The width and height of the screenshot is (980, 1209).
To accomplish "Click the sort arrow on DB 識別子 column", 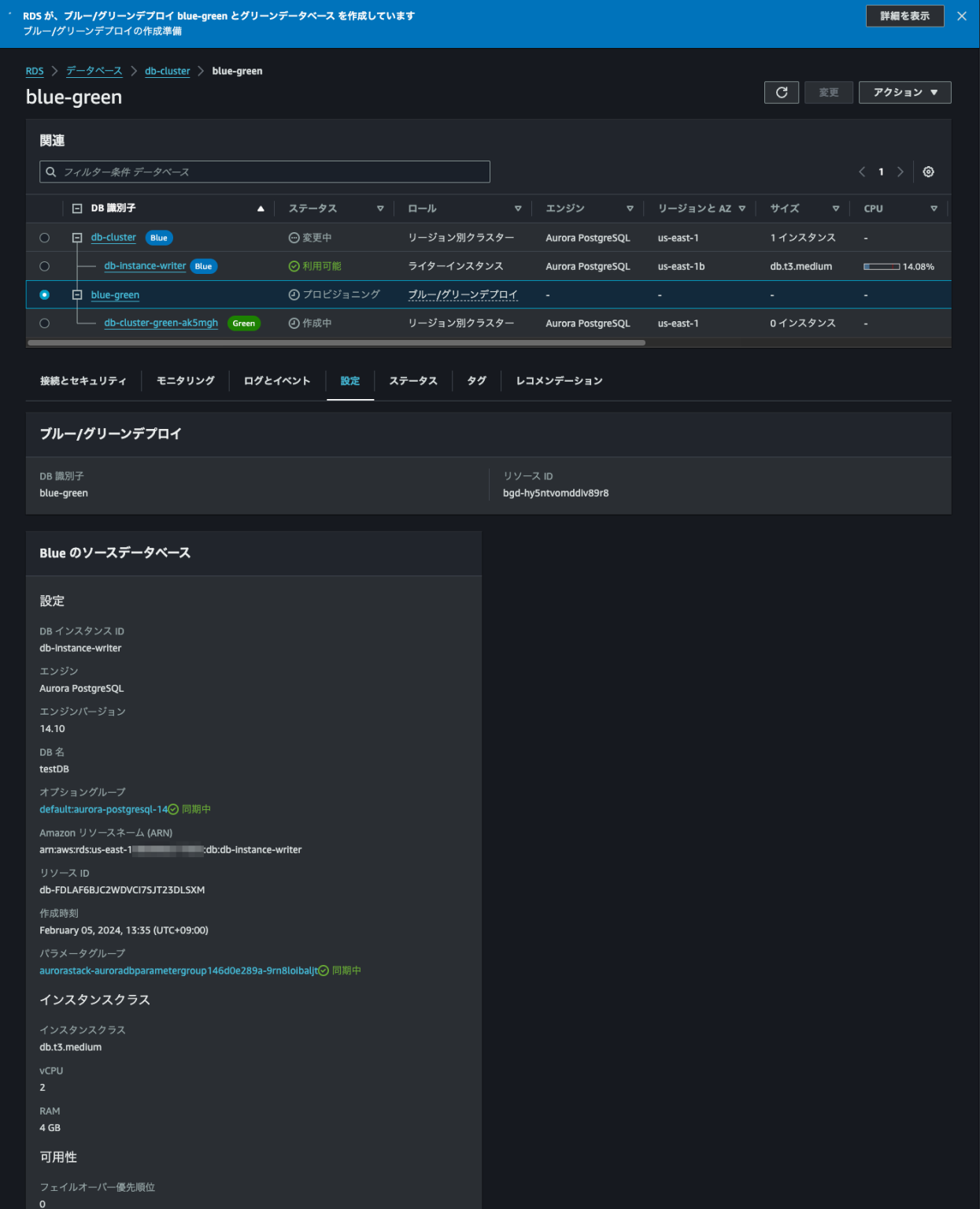I will pyautogui.click(x=261, y=209).
